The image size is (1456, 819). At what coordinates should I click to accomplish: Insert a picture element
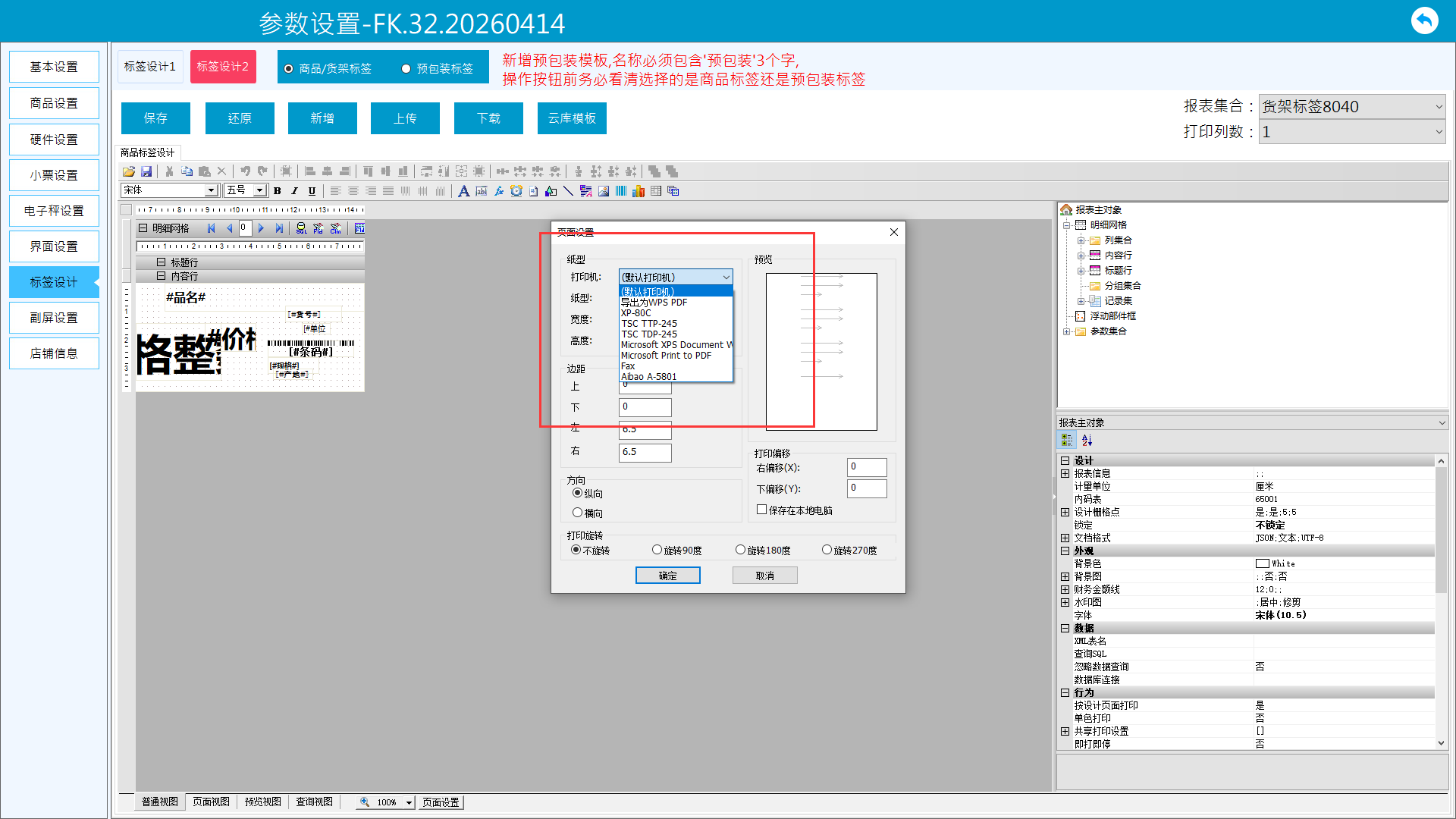(x=604, y=191)
